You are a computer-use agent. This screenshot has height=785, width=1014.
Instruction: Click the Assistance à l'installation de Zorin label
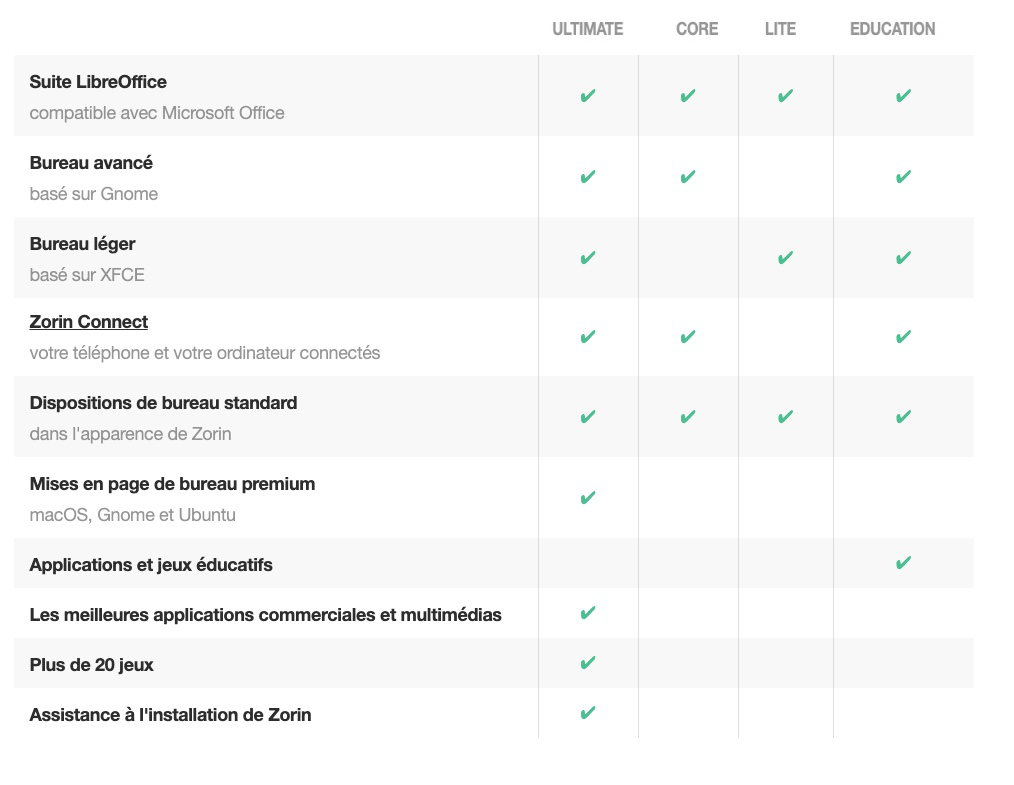point(171,715)
